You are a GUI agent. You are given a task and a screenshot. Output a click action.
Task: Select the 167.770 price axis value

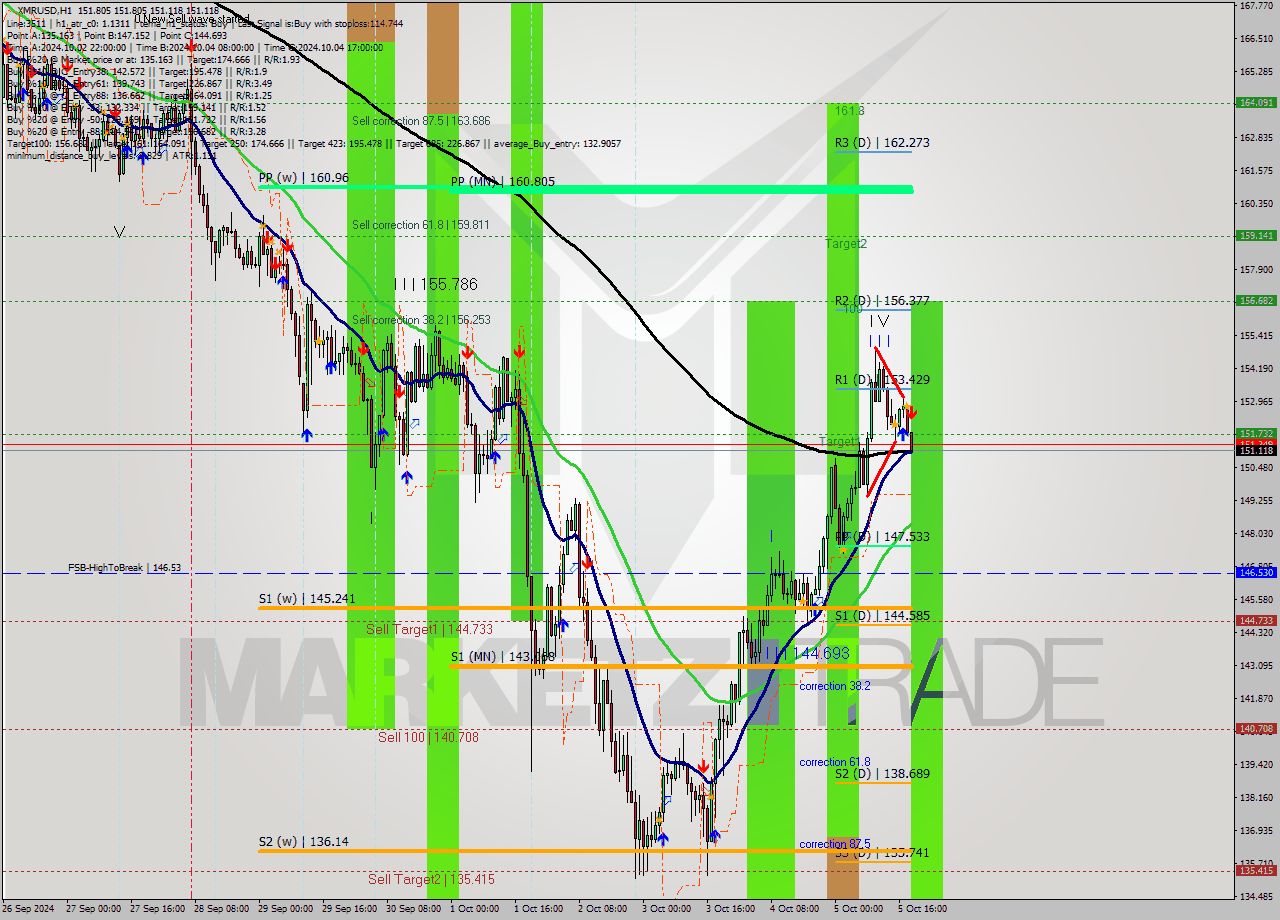point(1256,6)
